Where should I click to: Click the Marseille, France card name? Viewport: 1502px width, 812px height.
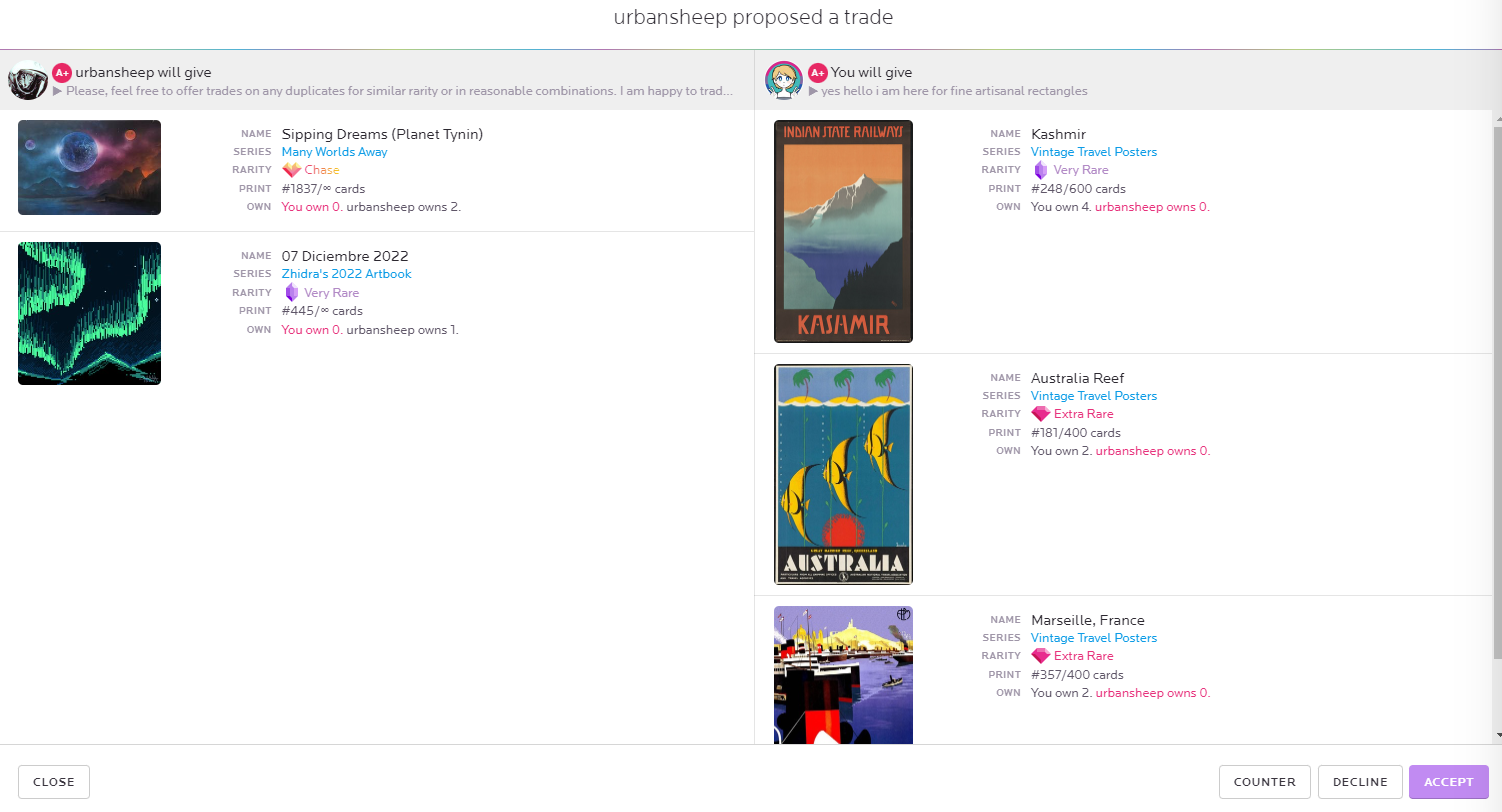tap(1087, 620)
